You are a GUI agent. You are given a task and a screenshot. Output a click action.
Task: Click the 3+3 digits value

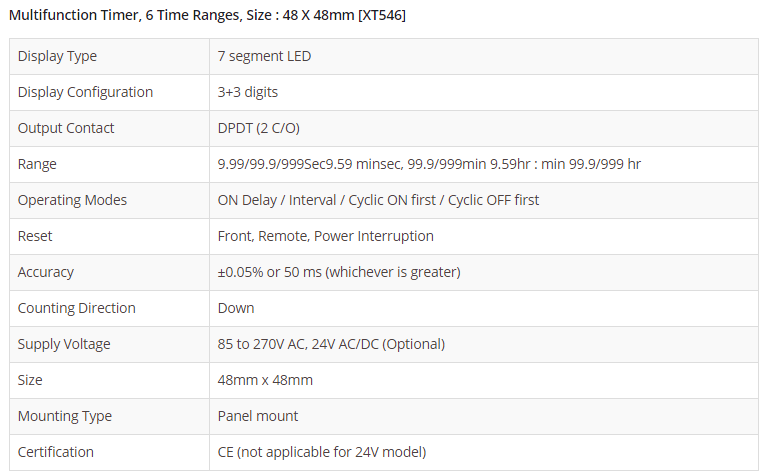(x=247, y=92)
